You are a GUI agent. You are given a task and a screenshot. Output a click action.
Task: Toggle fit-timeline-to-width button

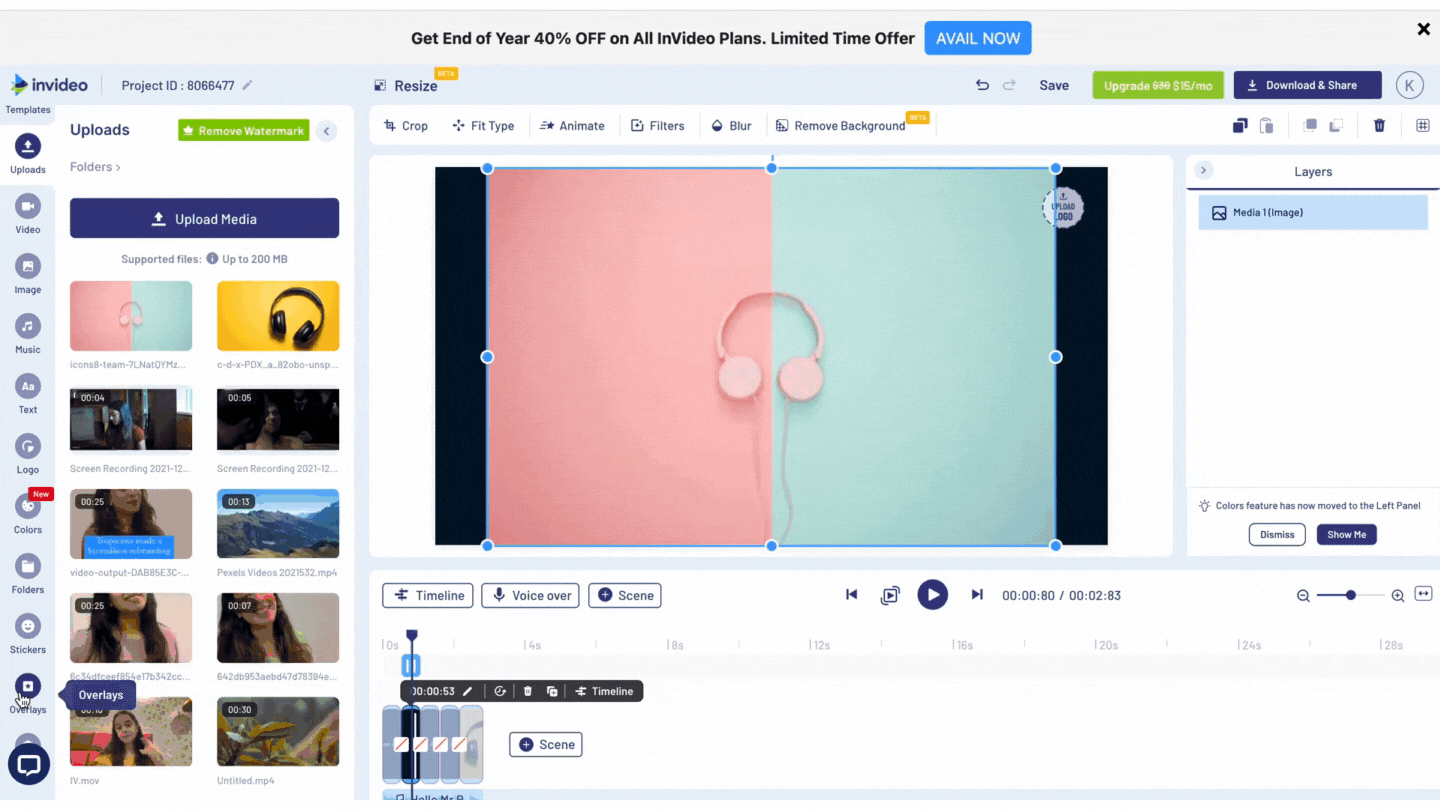(1424, 595)
